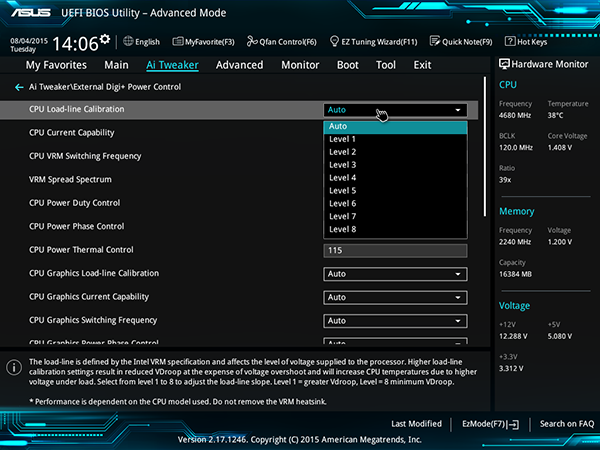Screen dimensions: 600x450
Task: Open CPU Graphics Current Capability dropdown
Action: tap(395, 297)
